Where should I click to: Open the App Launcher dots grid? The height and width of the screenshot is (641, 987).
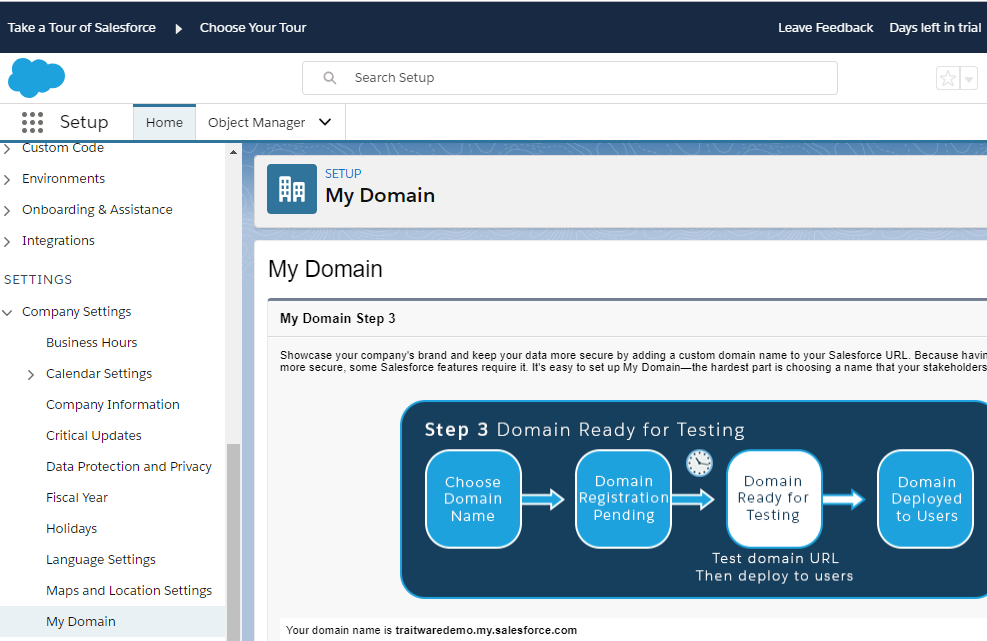coord(32,122)
